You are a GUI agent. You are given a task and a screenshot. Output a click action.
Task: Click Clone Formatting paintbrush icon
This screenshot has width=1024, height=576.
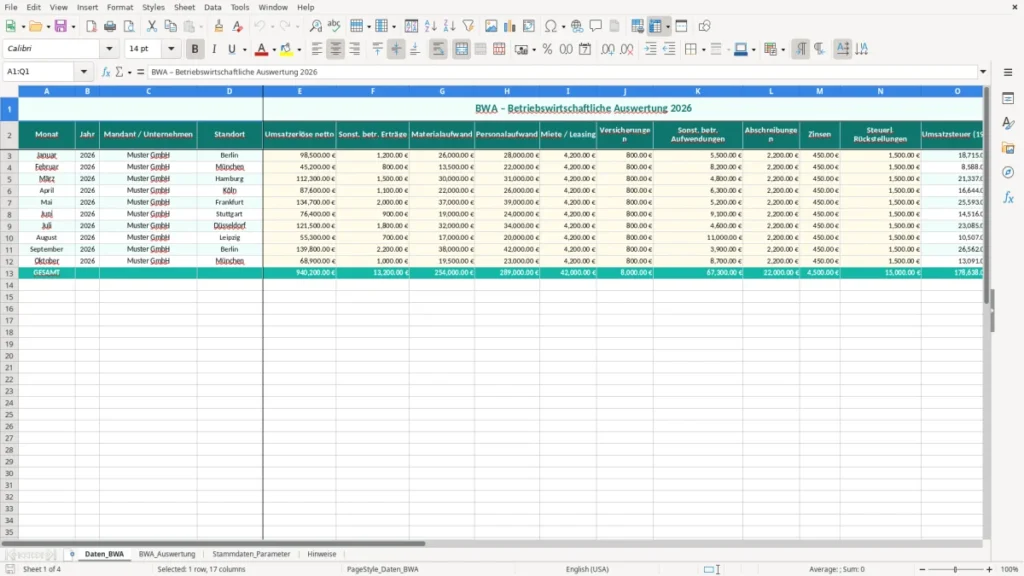[x=219, y=26]
